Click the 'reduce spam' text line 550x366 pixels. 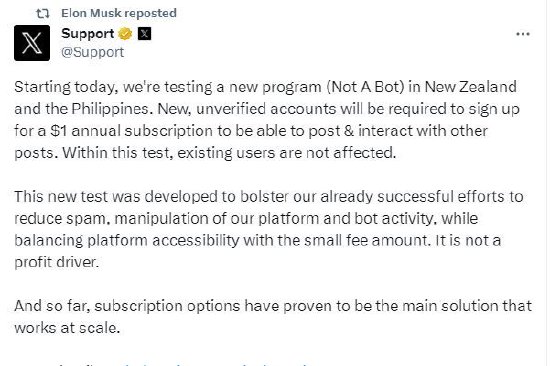tap(246, 219)
